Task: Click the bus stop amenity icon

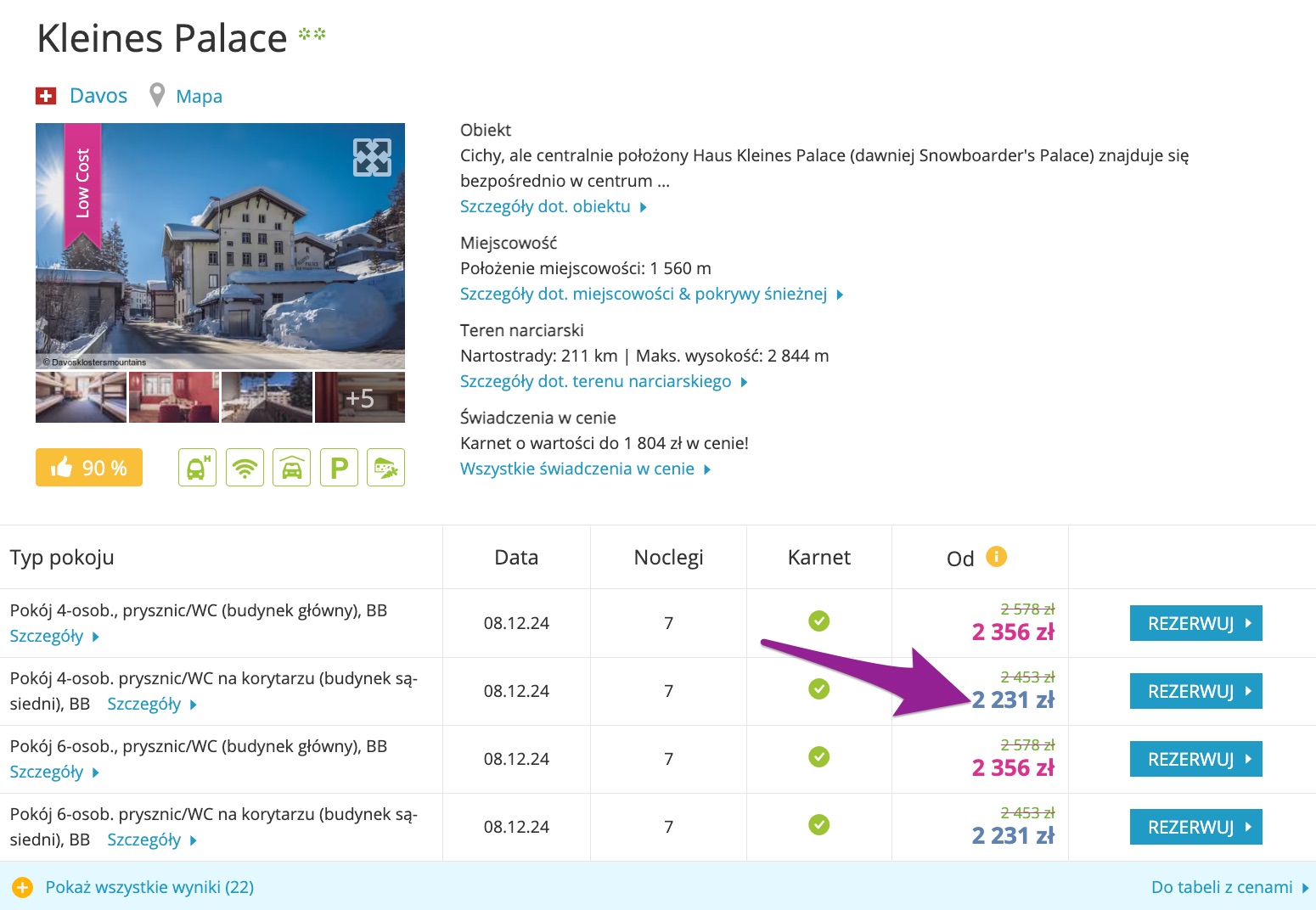Action: (x=197, y=468)
